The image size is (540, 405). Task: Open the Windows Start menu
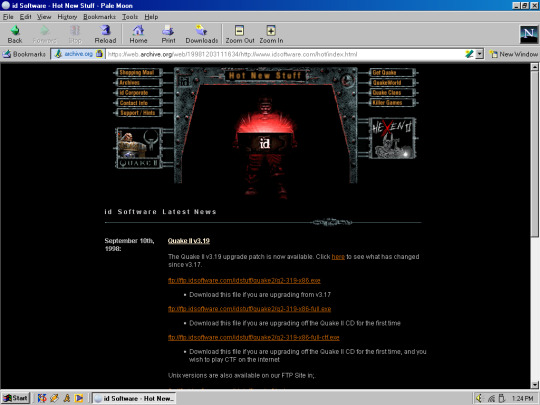pos(16,398)
